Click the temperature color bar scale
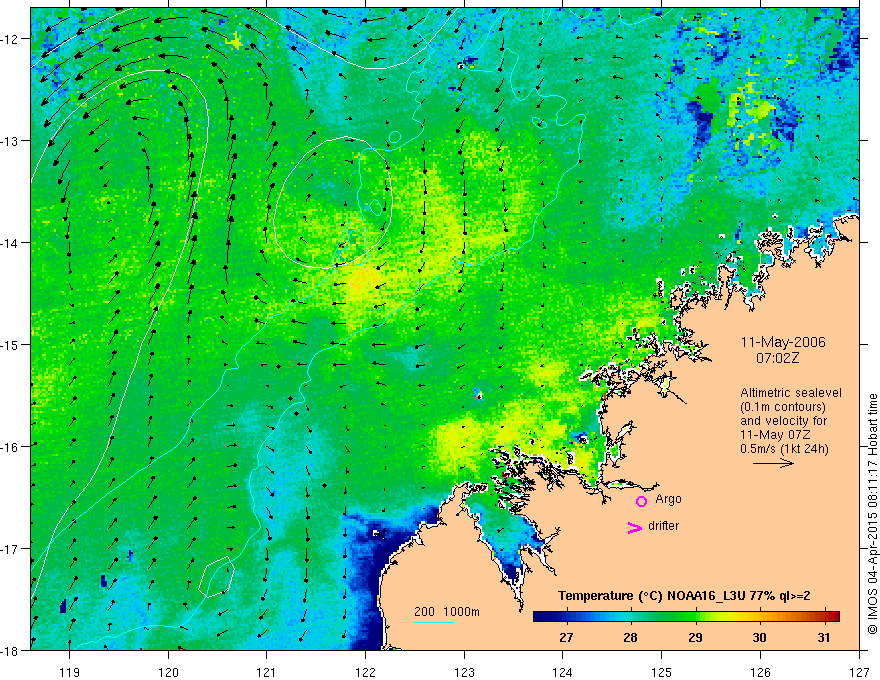The height and width of the screenshot is (680, 880). pos(686,617)
